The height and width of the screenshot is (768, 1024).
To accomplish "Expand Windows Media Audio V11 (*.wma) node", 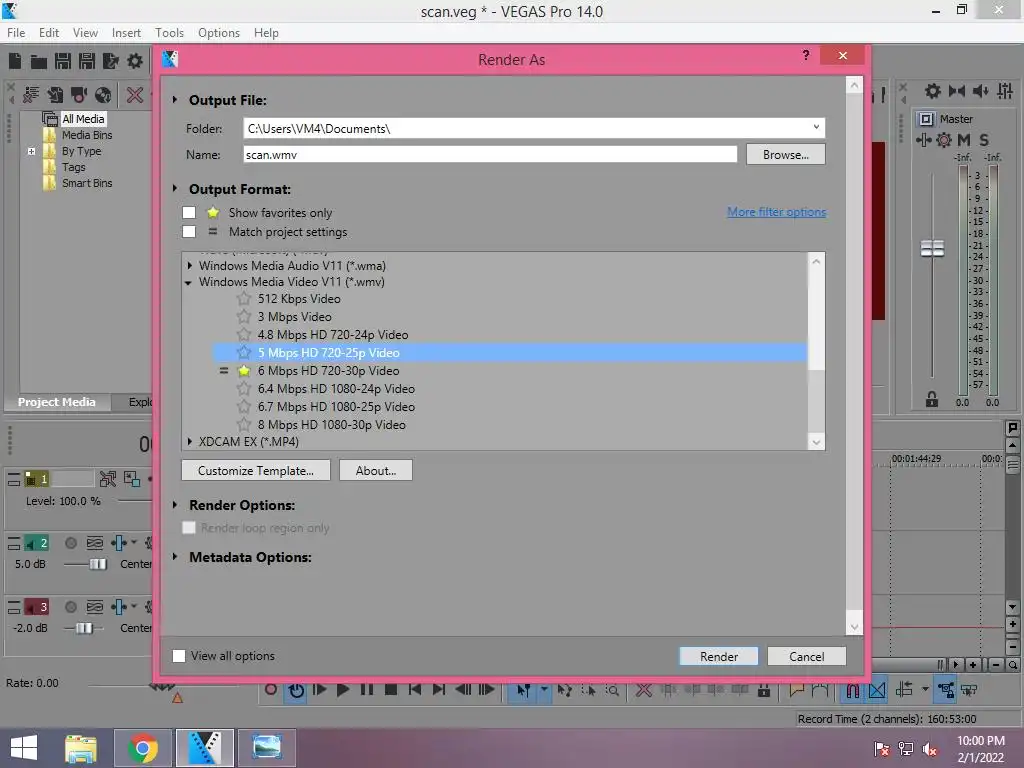I will (189, 266).
